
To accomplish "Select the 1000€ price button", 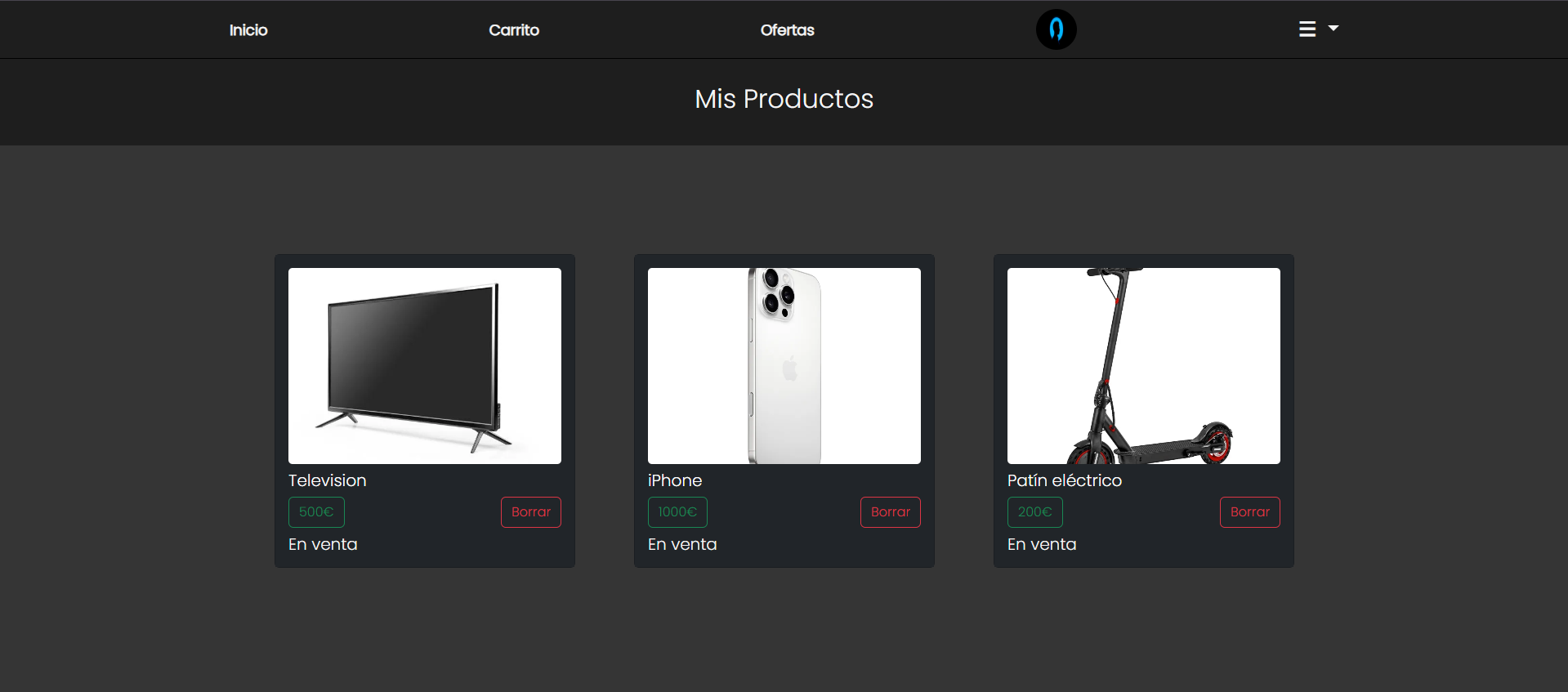I will coord(677,512).
